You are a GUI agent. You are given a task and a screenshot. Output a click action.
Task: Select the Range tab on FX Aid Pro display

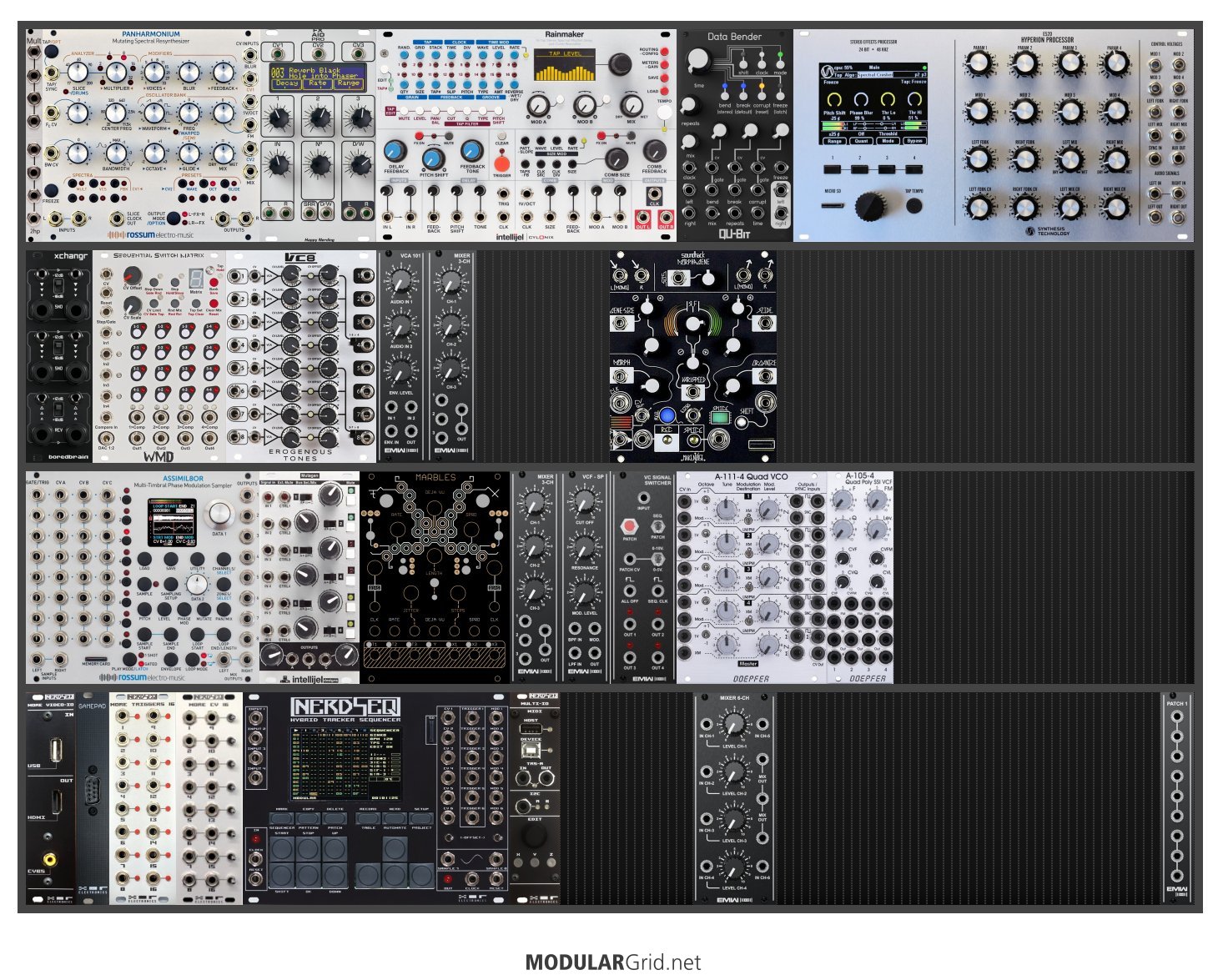[349, 83]
